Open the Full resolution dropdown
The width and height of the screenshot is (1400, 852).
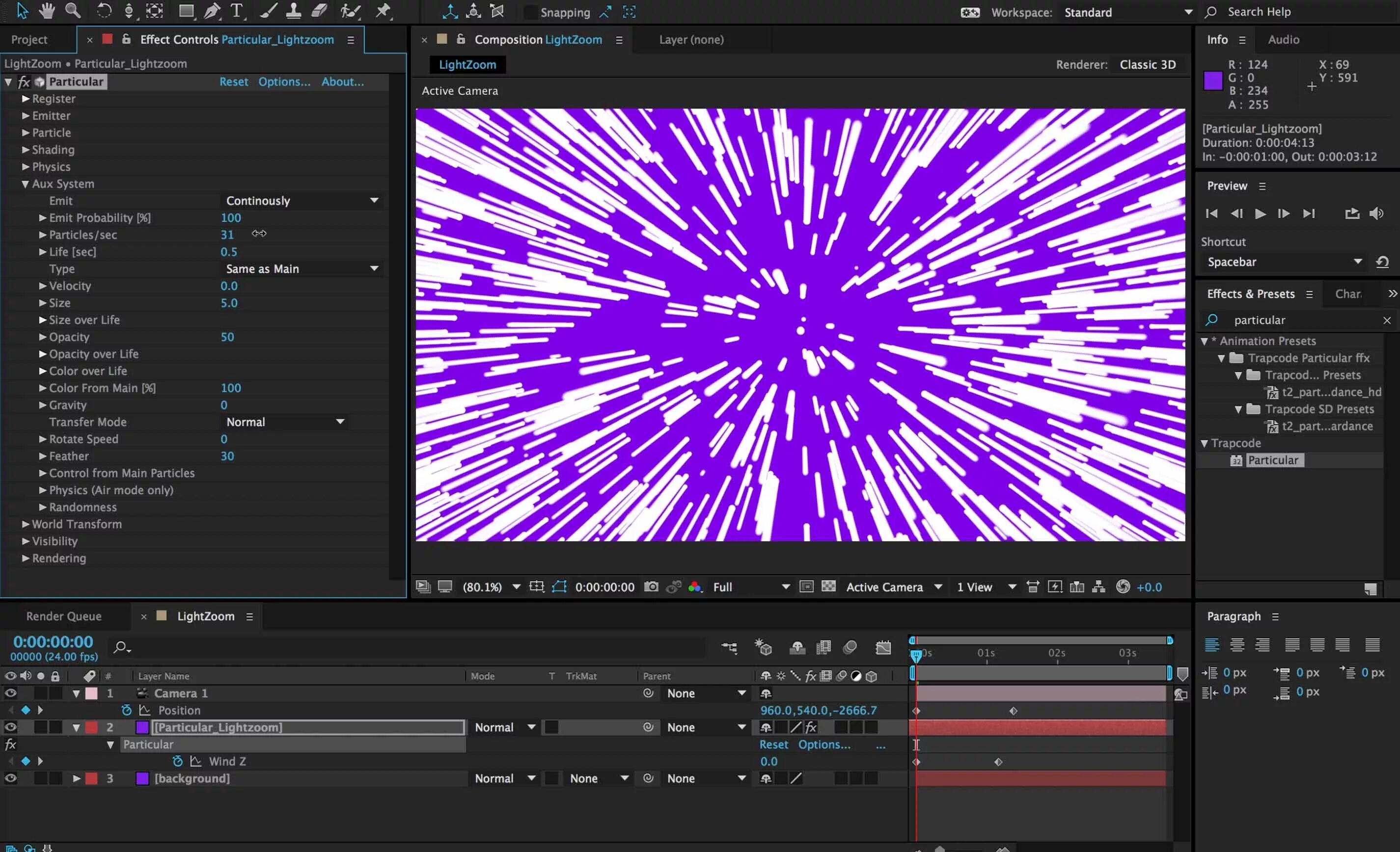pos(750,587)
